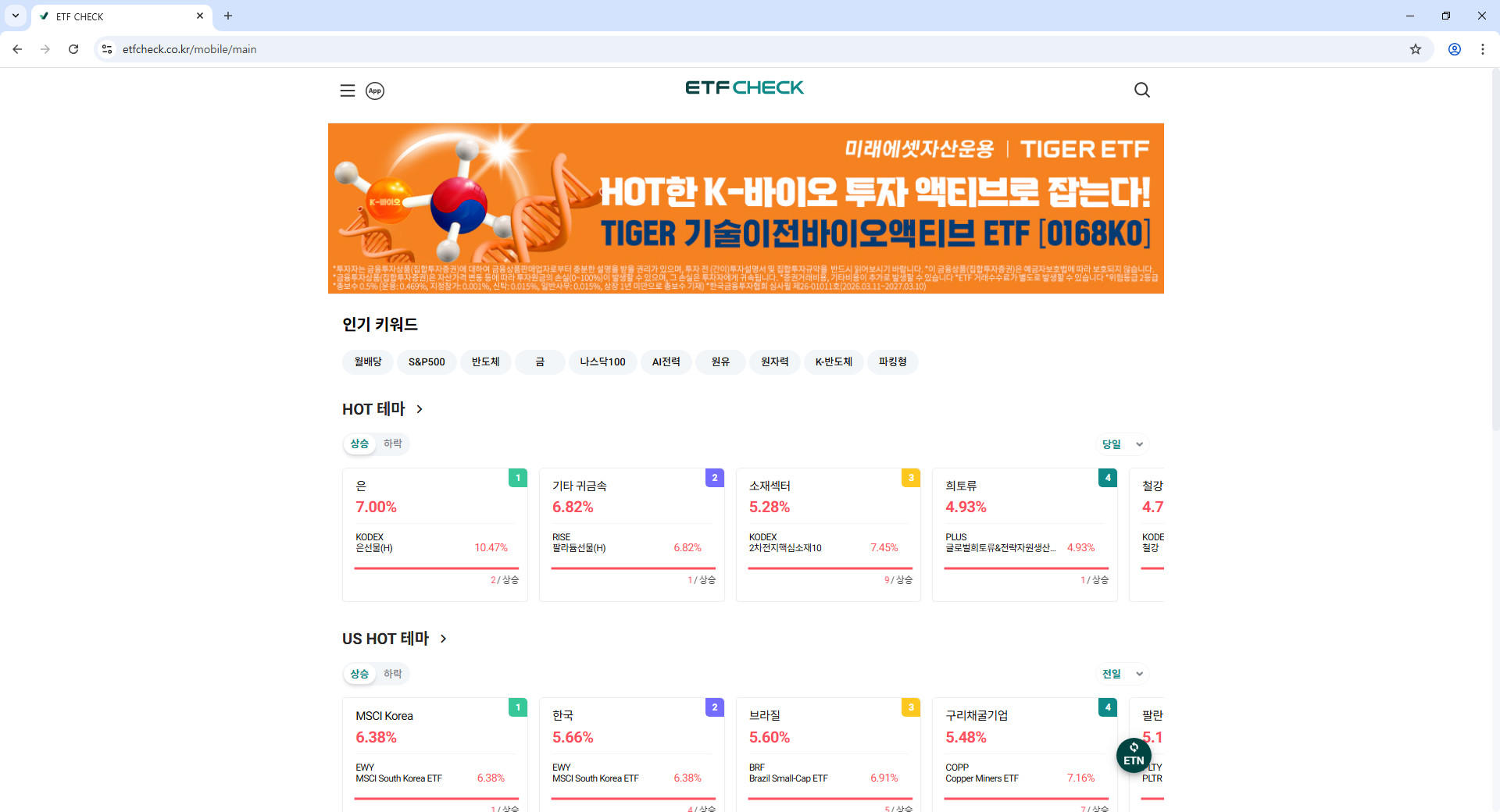Viewport: 1500px width, 812px height.
Task: Select the S&P500 keyword chip
Action: 427,361
